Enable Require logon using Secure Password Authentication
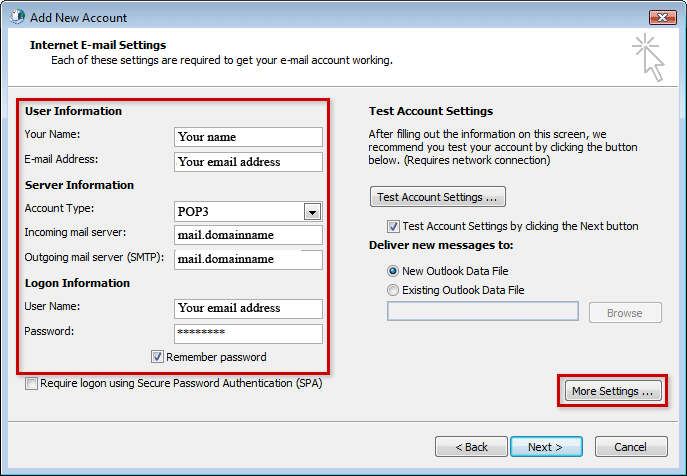Viewport: 687px width, 476px height. [31, 384]
